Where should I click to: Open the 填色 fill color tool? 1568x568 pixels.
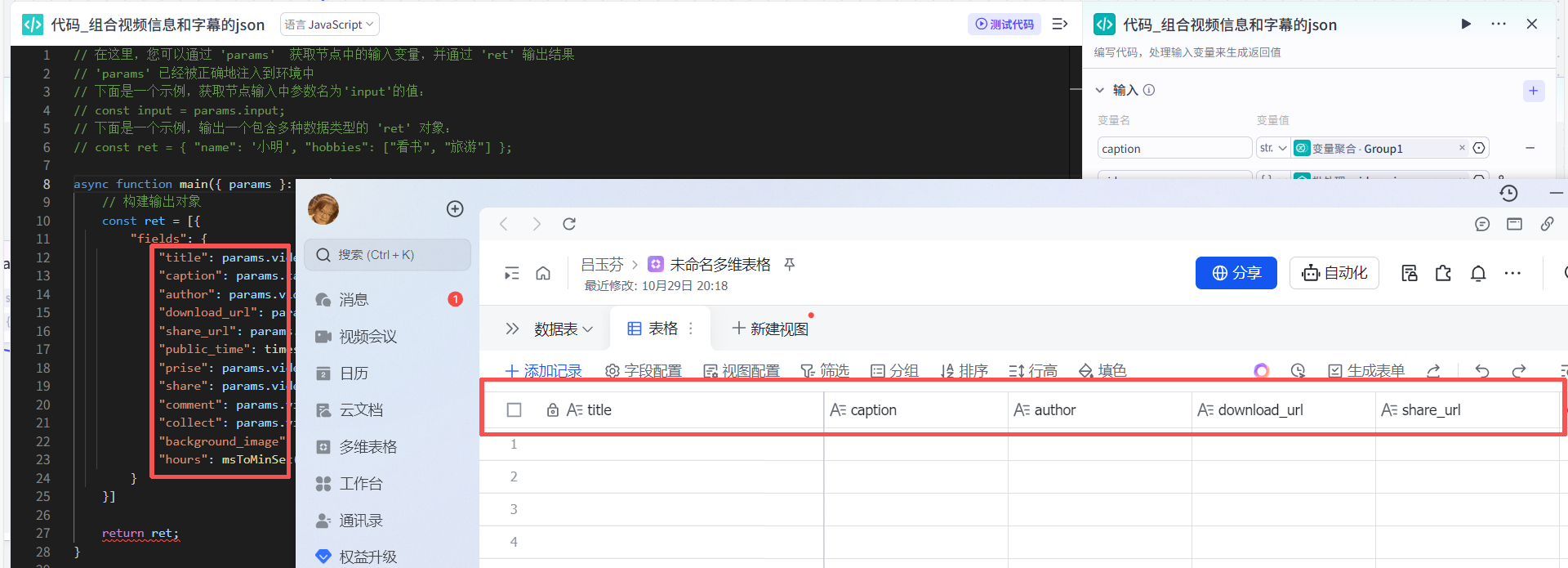(x=1102, y=371)
